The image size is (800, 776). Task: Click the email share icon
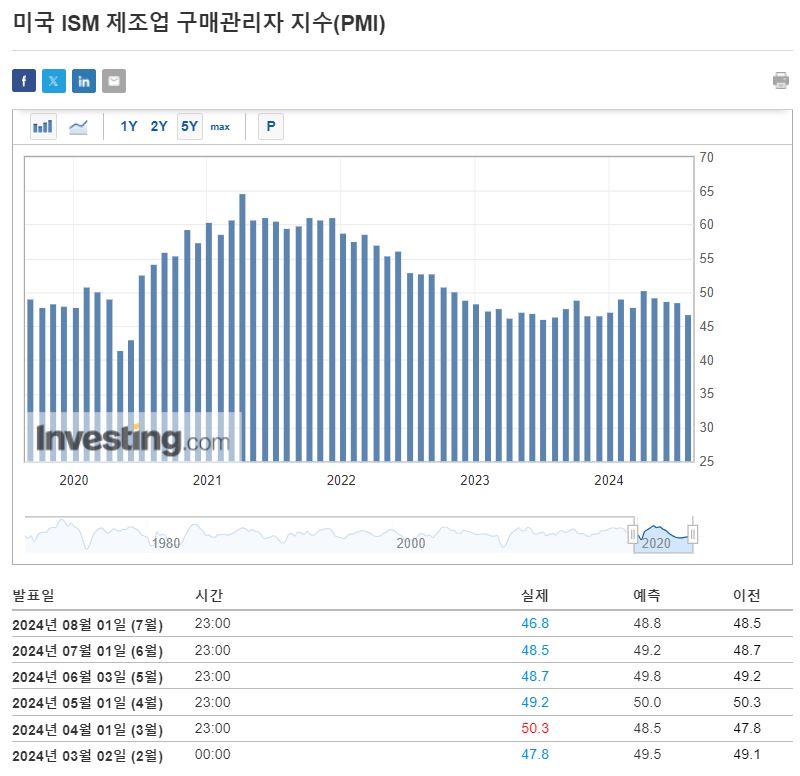pos(114,81)
